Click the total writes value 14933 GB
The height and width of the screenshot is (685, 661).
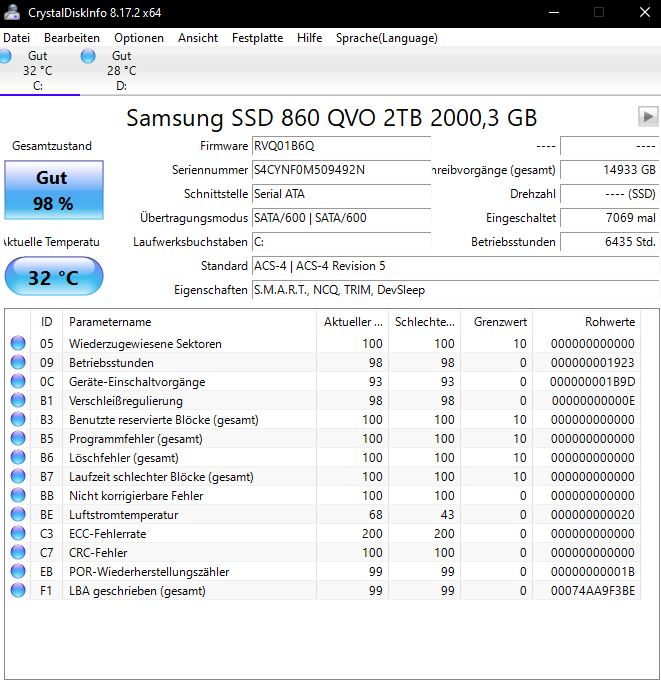609,170
